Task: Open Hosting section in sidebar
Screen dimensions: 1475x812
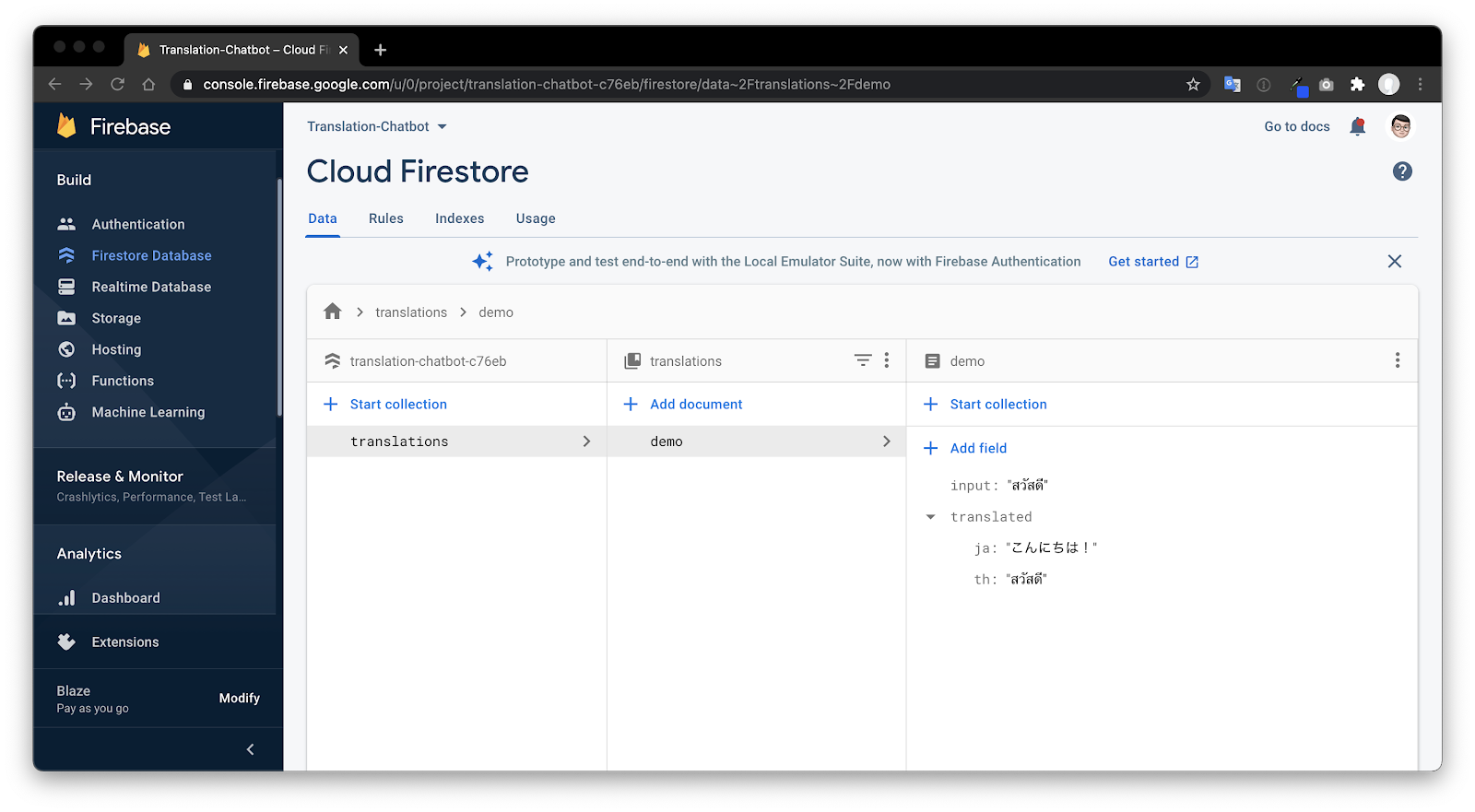Action: [x=116, y=349]
